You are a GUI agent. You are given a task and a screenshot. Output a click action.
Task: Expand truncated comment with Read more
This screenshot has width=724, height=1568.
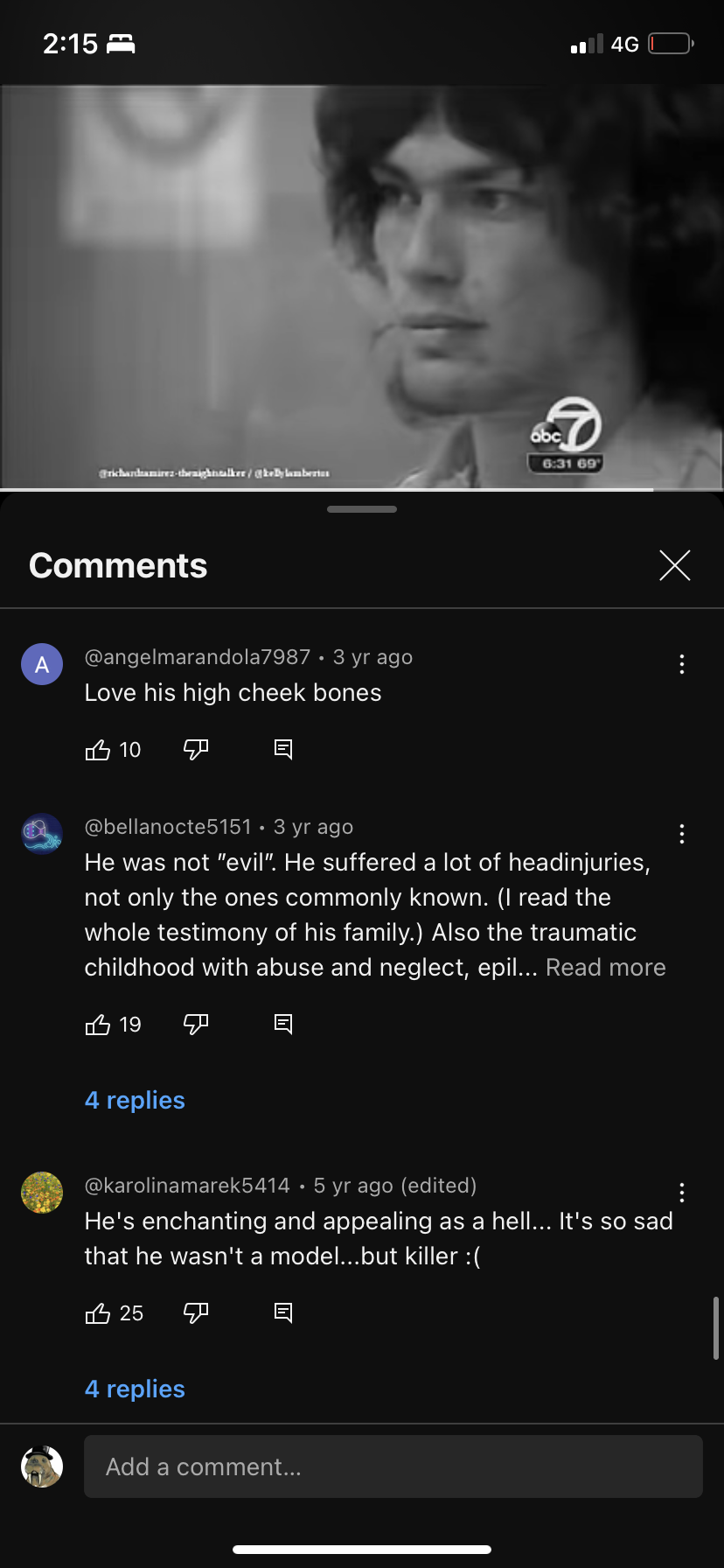606,968
